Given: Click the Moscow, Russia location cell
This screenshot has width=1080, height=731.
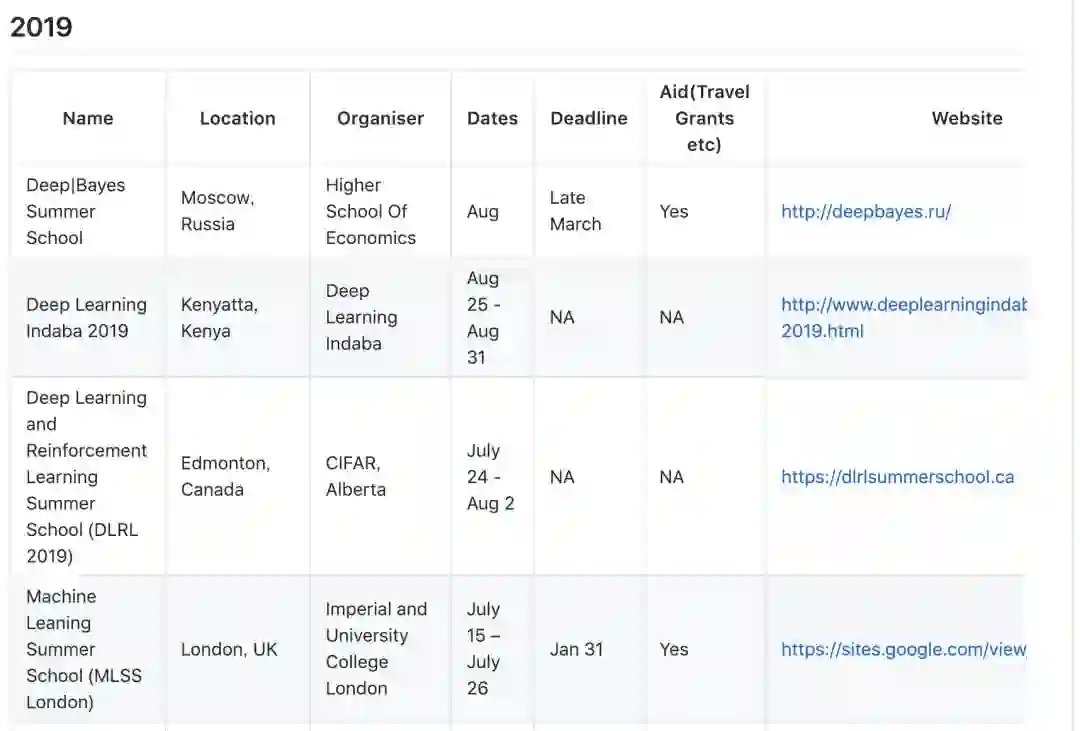Looking at the screenshot, I should coord(217,211).
